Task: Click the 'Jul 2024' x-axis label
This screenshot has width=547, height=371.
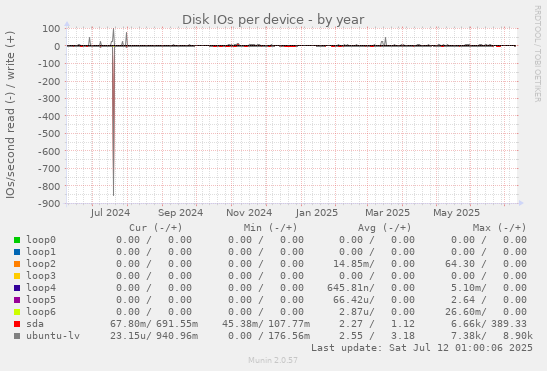Action: coord(110,213)
